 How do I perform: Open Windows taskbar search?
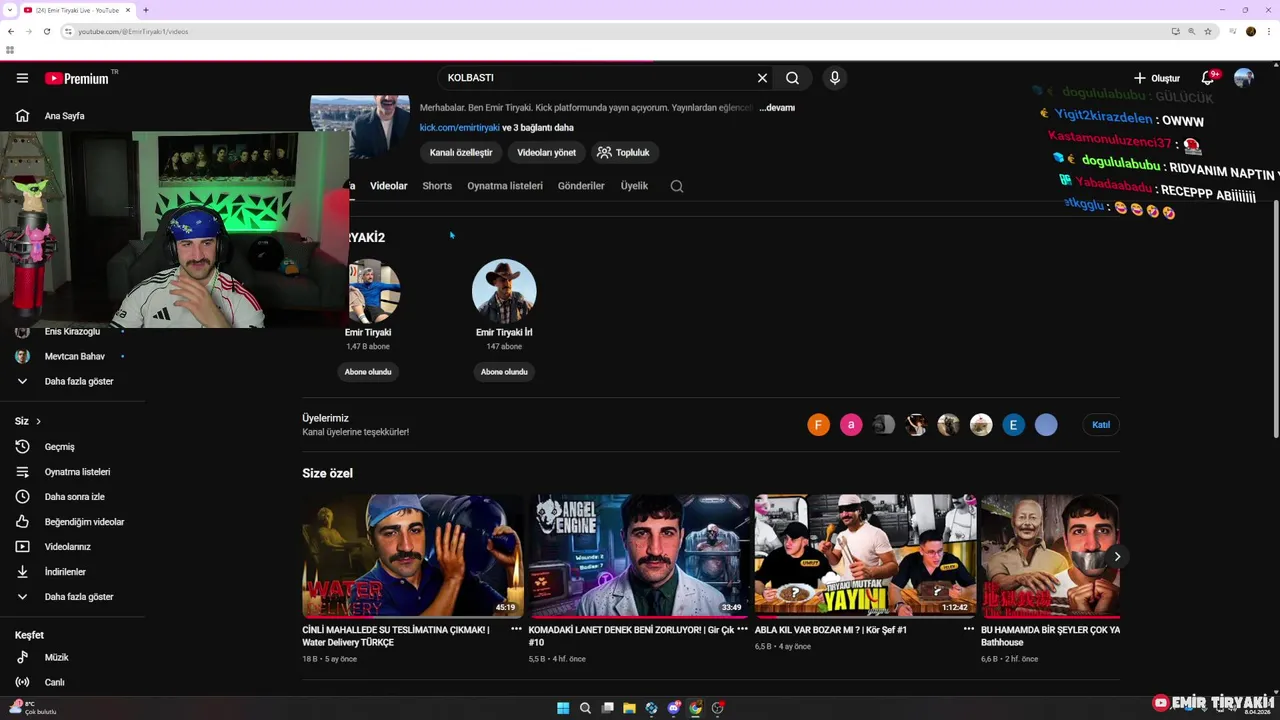click(585, 708)
